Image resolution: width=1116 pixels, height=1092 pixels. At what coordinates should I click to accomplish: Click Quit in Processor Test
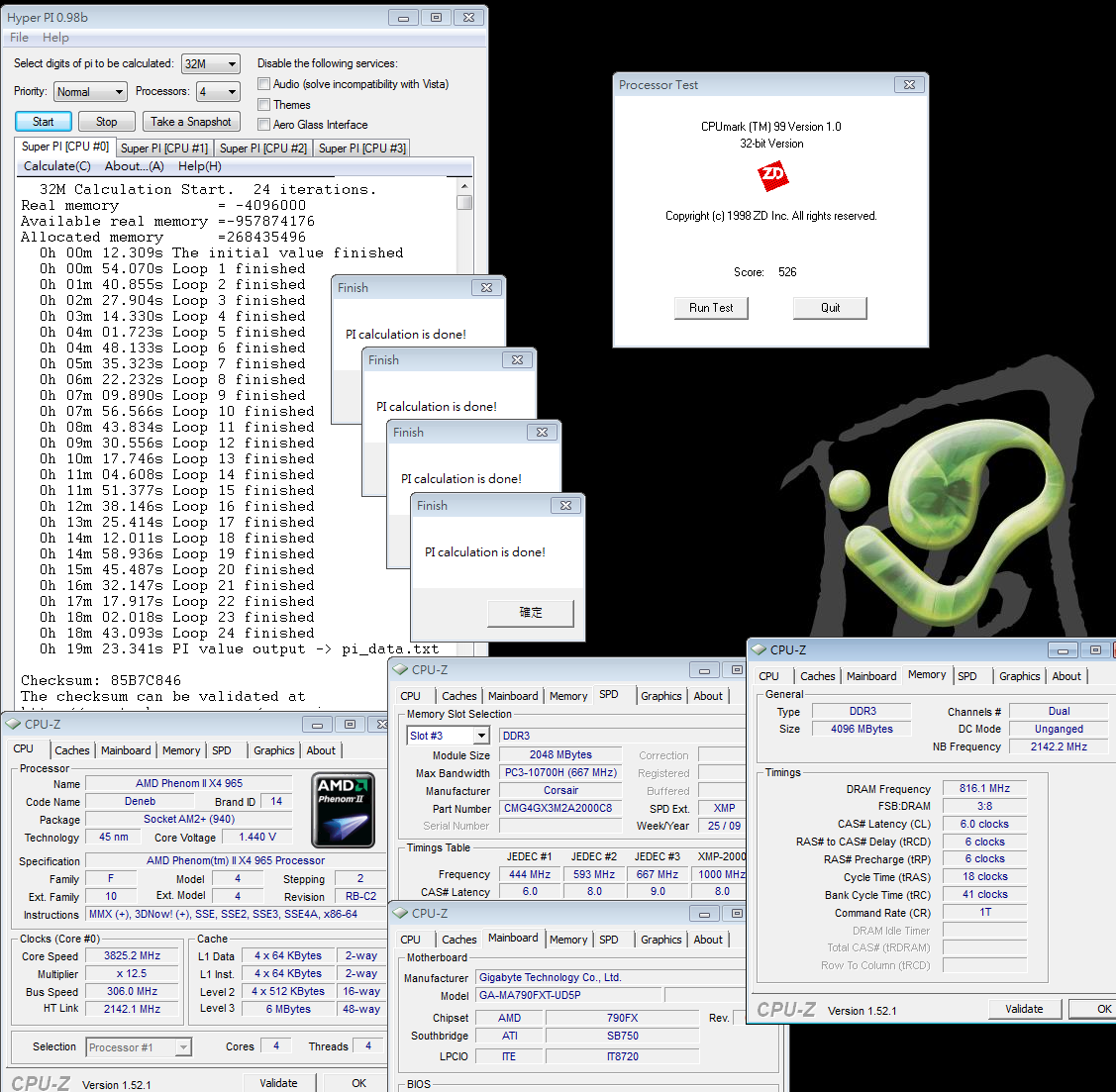point(830,308)
